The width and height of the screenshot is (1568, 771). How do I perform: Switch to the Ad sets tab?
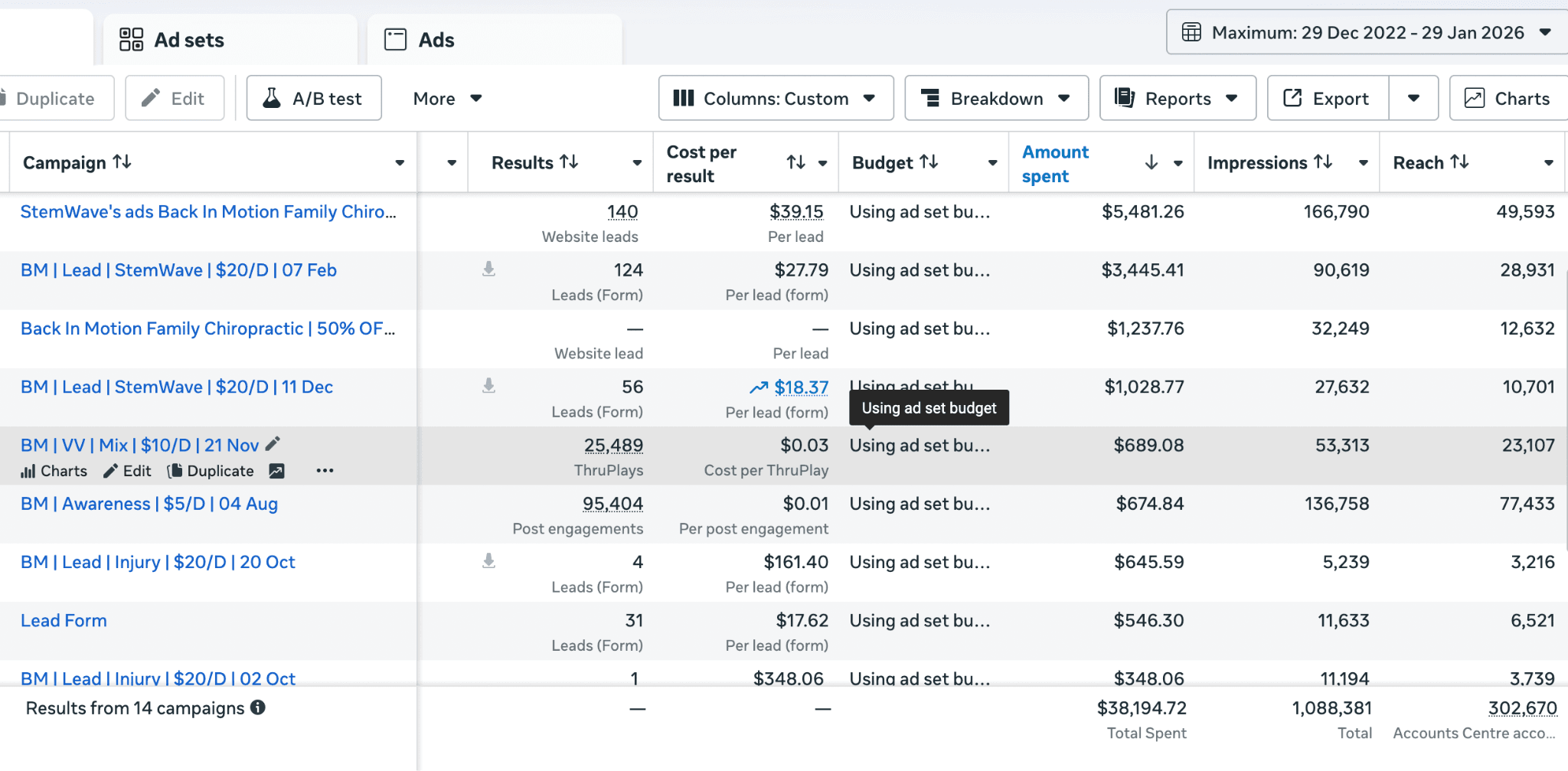point(230,40)
